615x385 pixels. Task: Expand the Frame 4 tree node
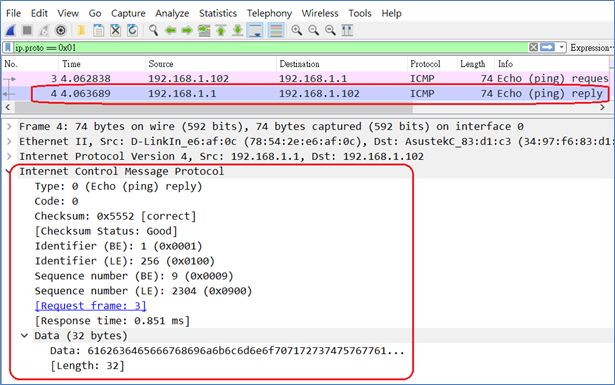click(x=9, y=127)
